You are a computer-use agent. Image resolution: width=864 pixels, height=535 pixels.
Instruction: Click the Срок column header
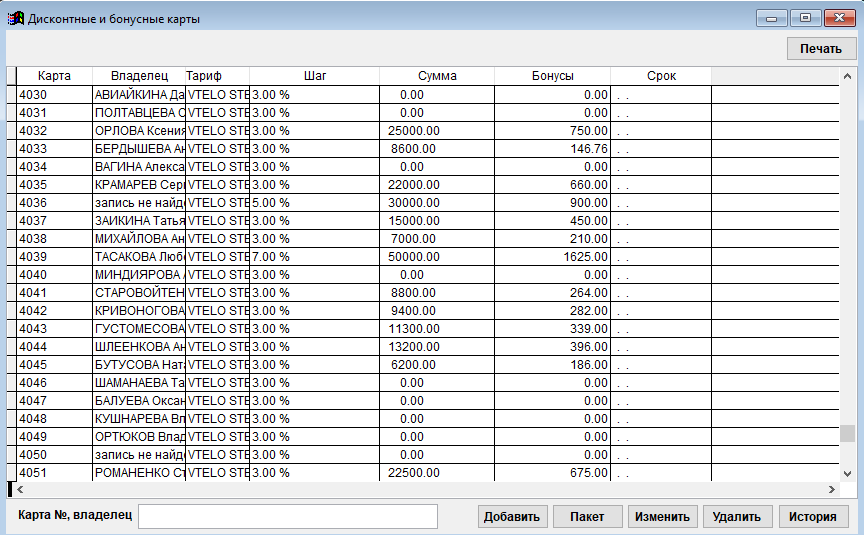(661, 76)
